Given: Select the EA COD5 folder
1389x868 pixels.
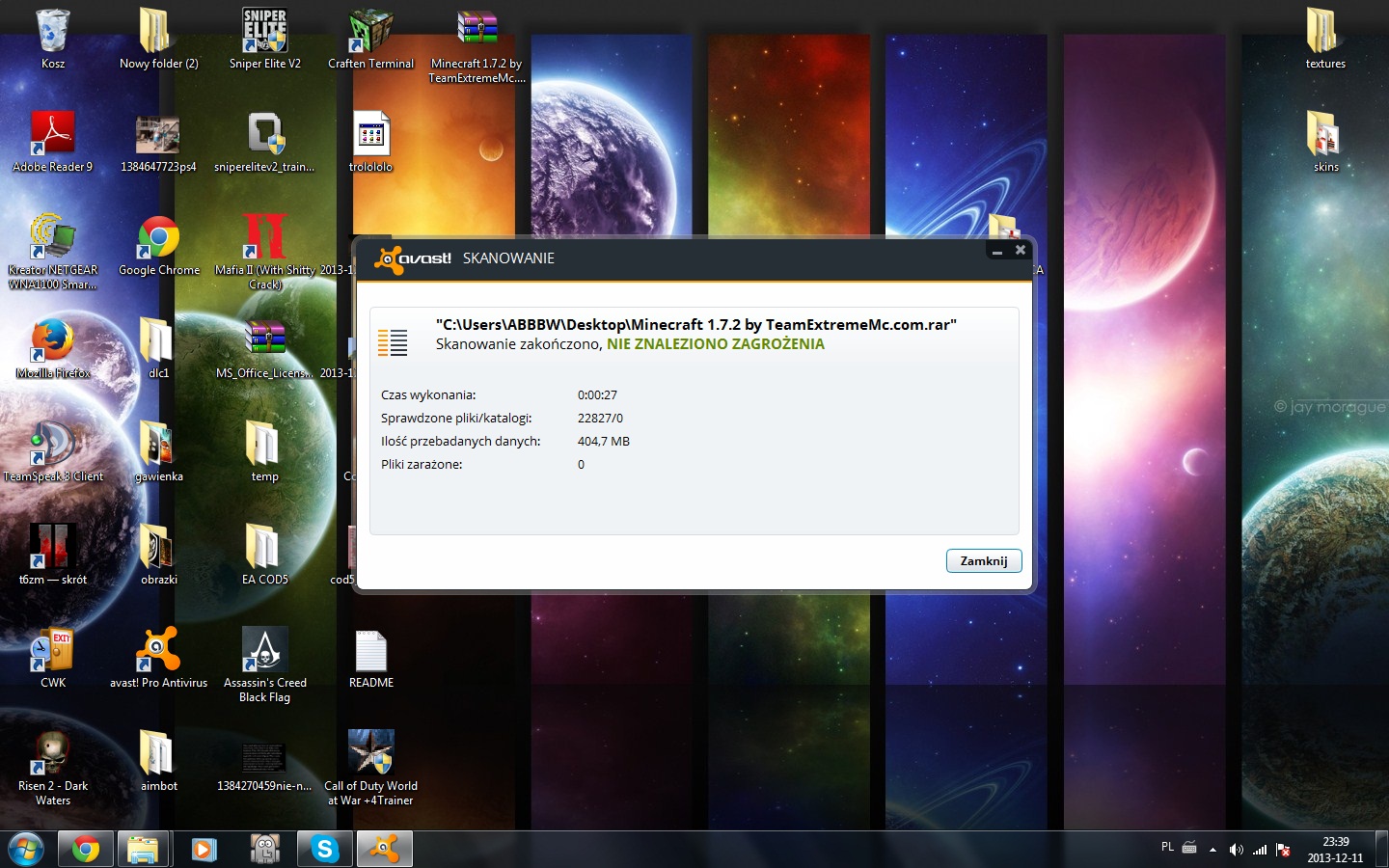Looking at the screenshot, I should click(265, 556).
